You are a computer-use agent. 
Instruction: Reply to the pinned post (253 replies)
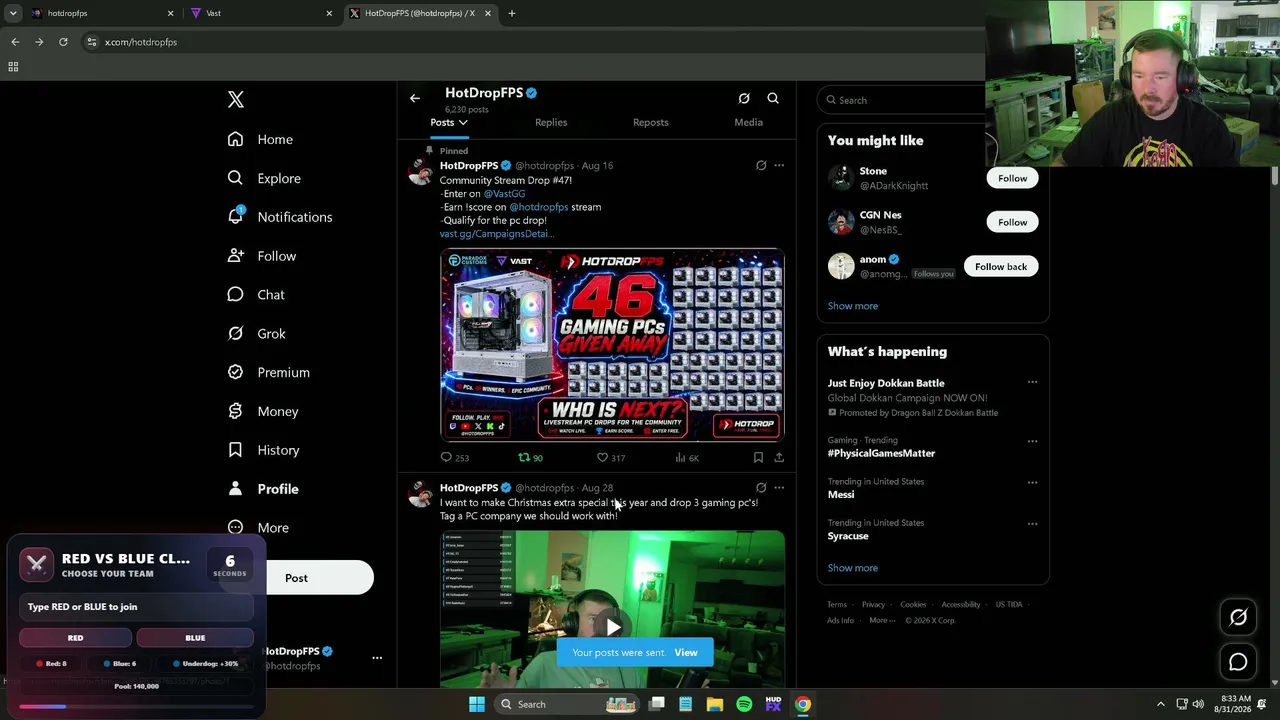click(x=455, y=458)
